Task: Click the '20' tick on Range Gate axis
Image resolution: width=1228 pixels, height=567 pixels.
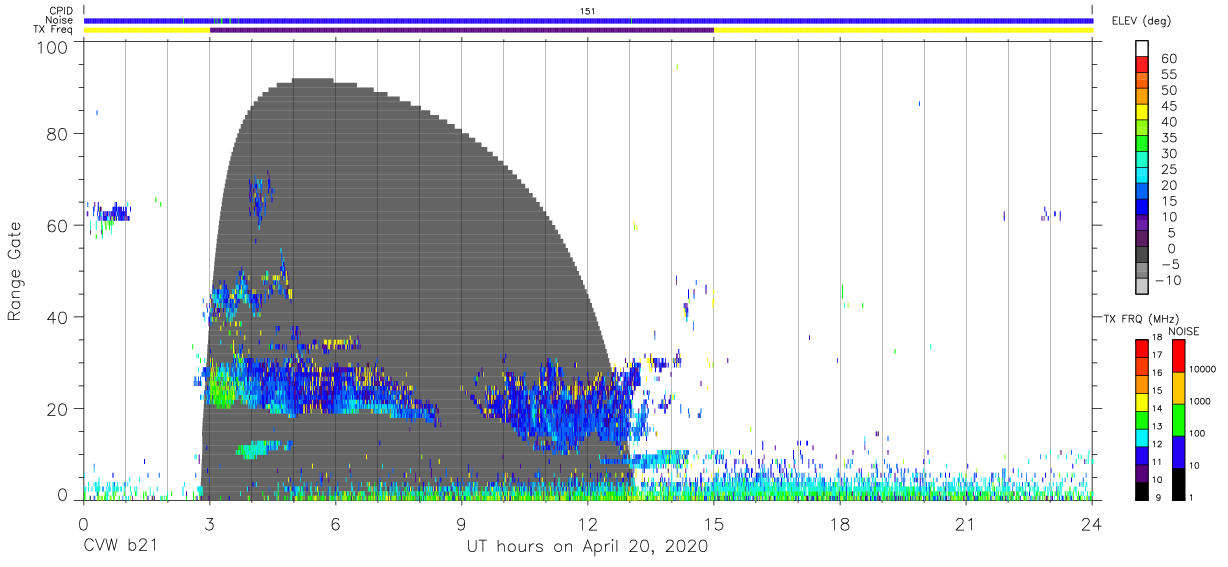Action: tap(59, 409)
